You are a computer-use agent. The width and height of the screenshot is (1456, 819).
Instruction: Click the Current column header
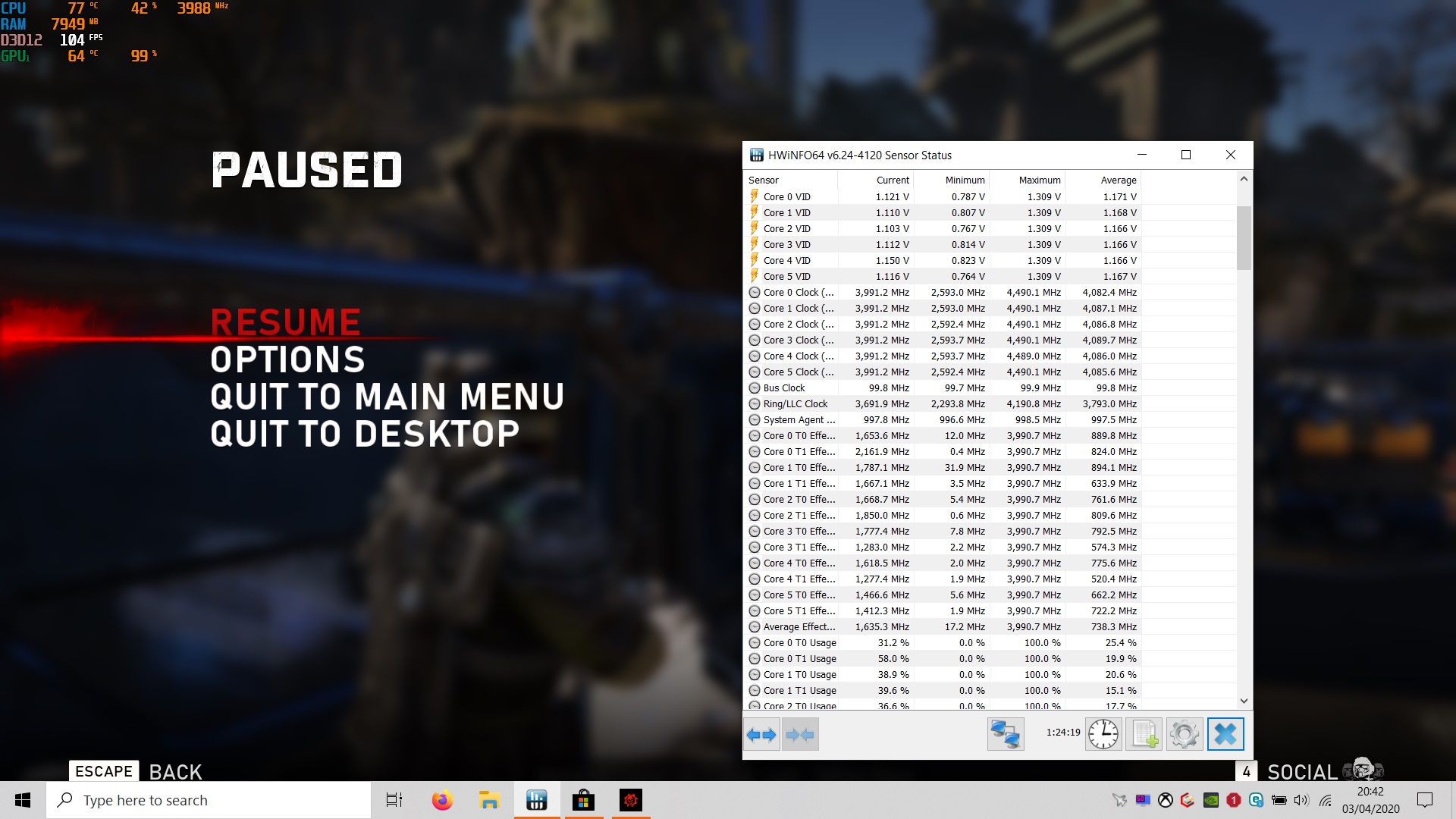876,180
